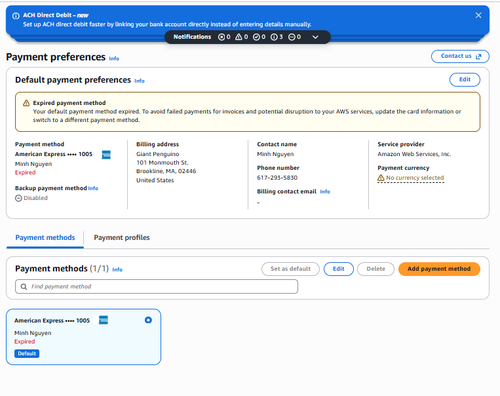Click the success notifications checkmark icon

pos(256,37)
